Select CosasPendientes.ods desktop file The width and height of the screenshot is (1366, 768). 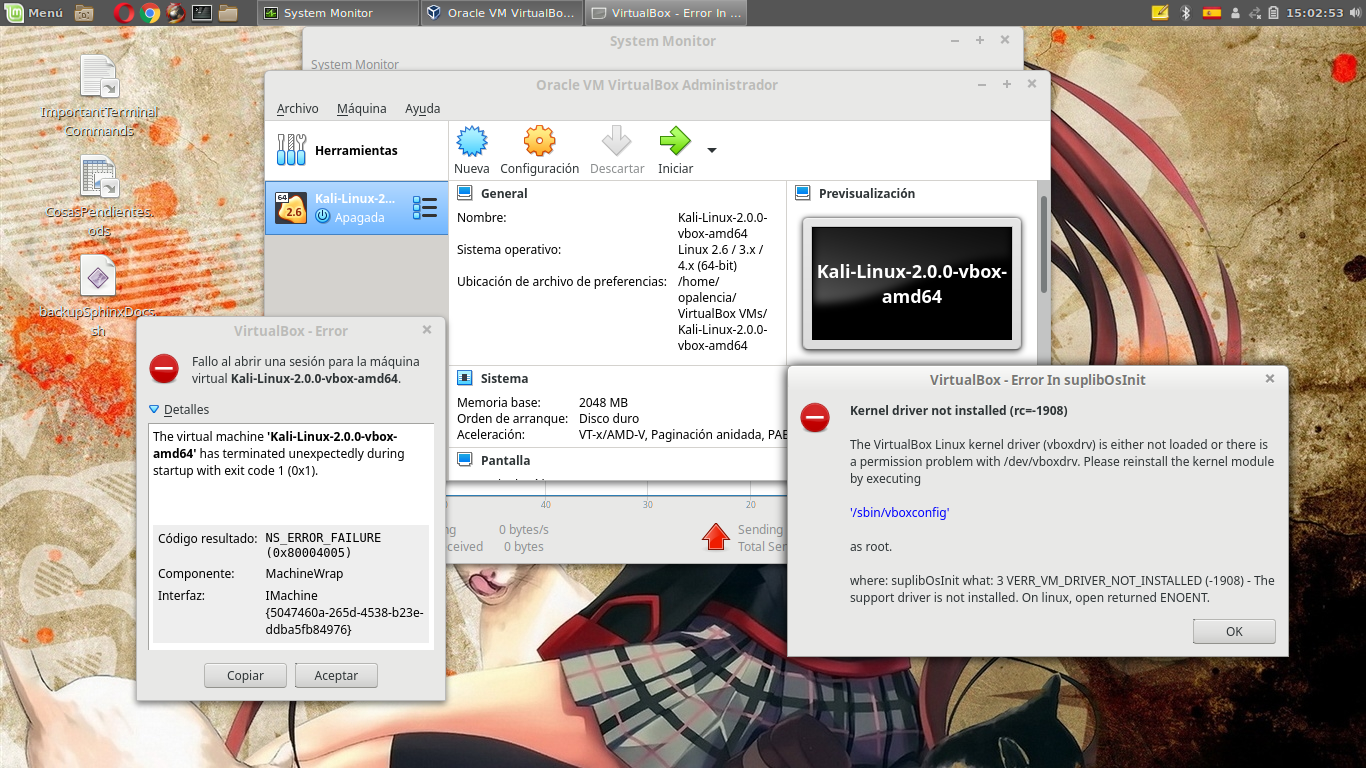click(x=99, y=196)
